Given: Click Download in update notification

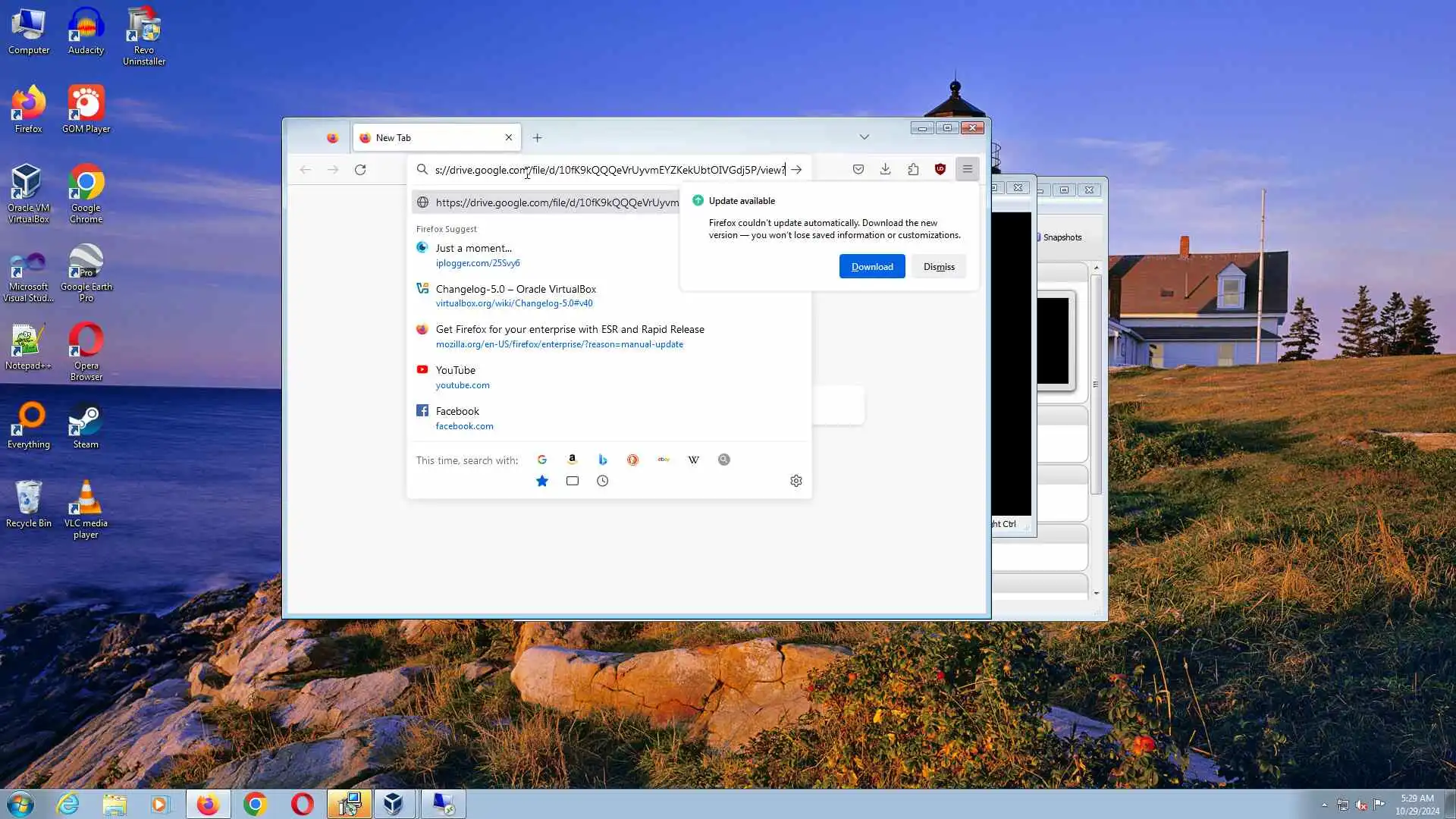Looking at the screenshot, I should coord(871,267).
